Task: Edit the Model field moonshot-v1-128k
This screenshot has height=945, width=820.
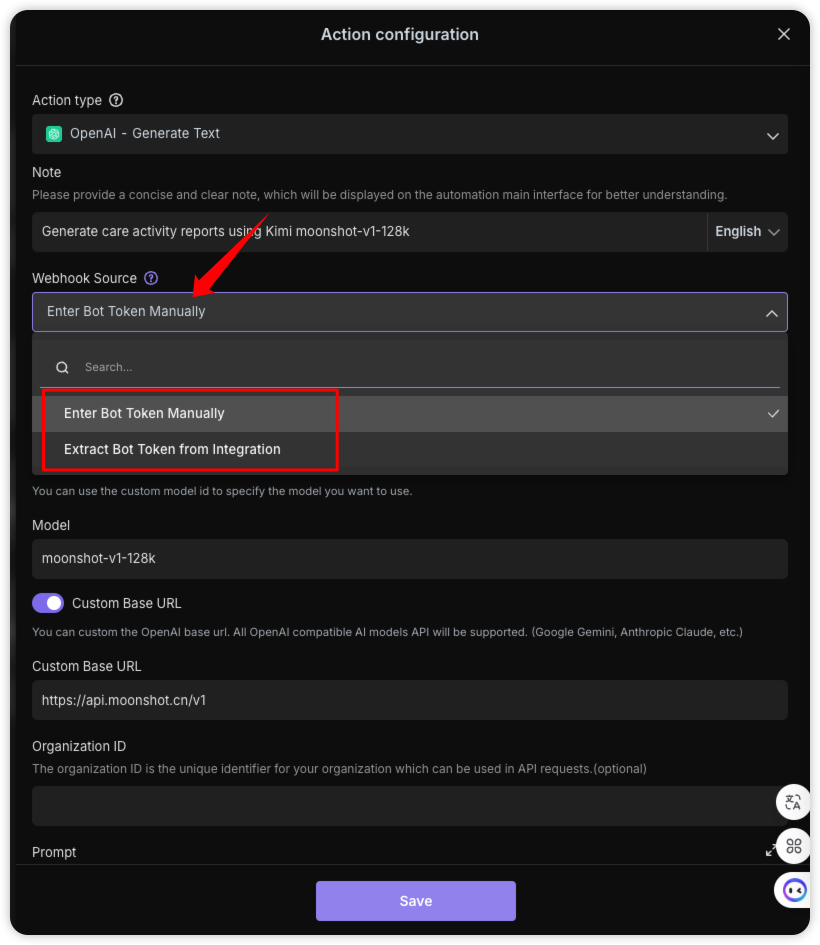Action: click(x=410, y=559)
